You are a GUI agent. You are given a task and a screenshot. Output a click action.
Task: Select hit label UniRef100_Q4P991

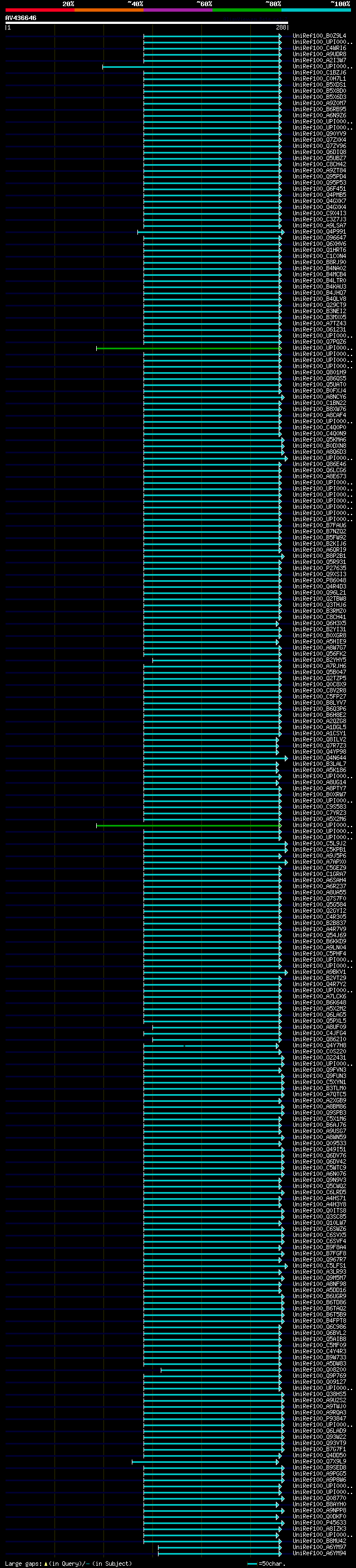coord(319,231)
